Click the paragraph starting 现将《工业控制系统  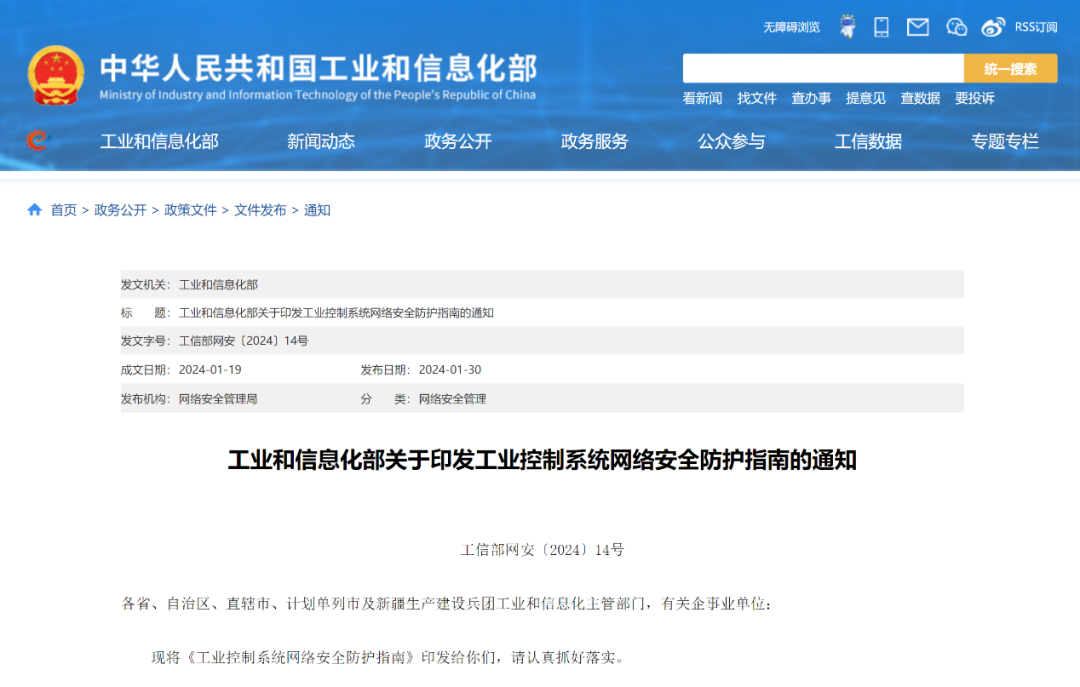(x=388, y=657)
